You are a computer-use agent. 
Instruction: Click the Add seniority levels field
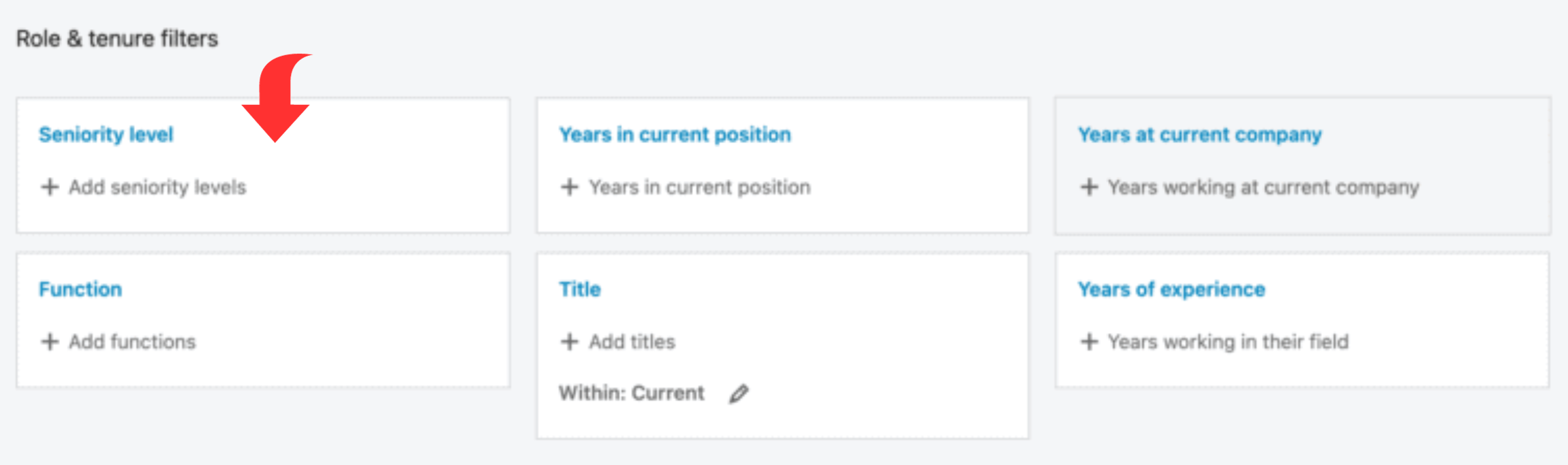click(x=157, y=187)
